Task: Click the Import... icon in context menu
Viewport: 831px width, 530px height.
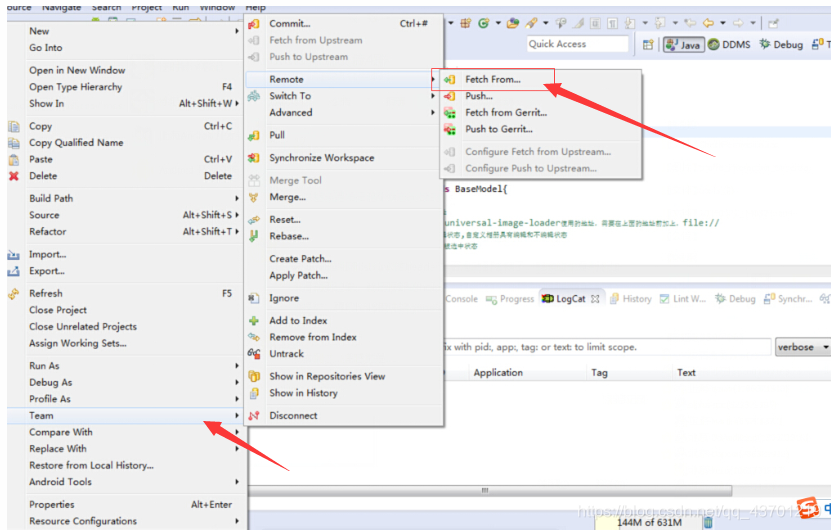Action: coord(14,255)
